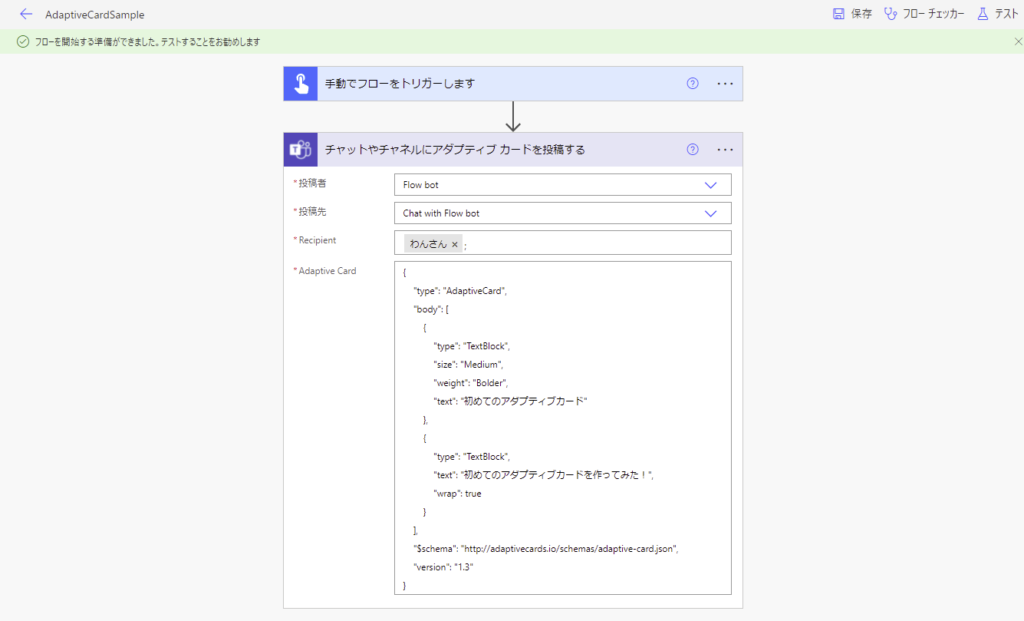Click the 投稿先 field label
This screenshot has width=1024, height=621.
pos(312,212)
